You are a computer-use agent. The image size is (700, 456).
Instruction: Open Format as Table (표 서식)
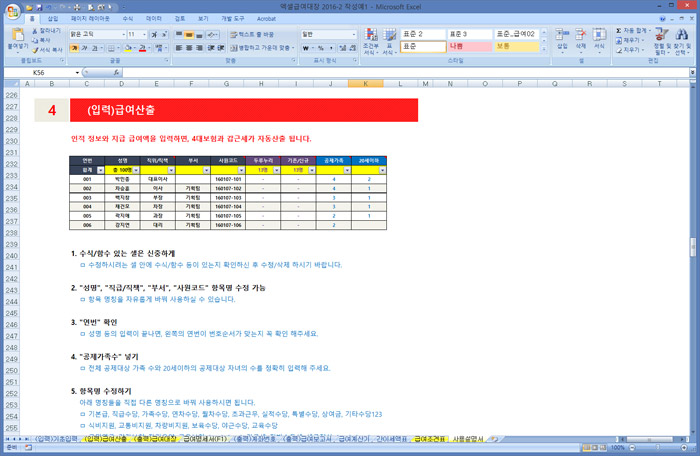[x=389, y=41]
